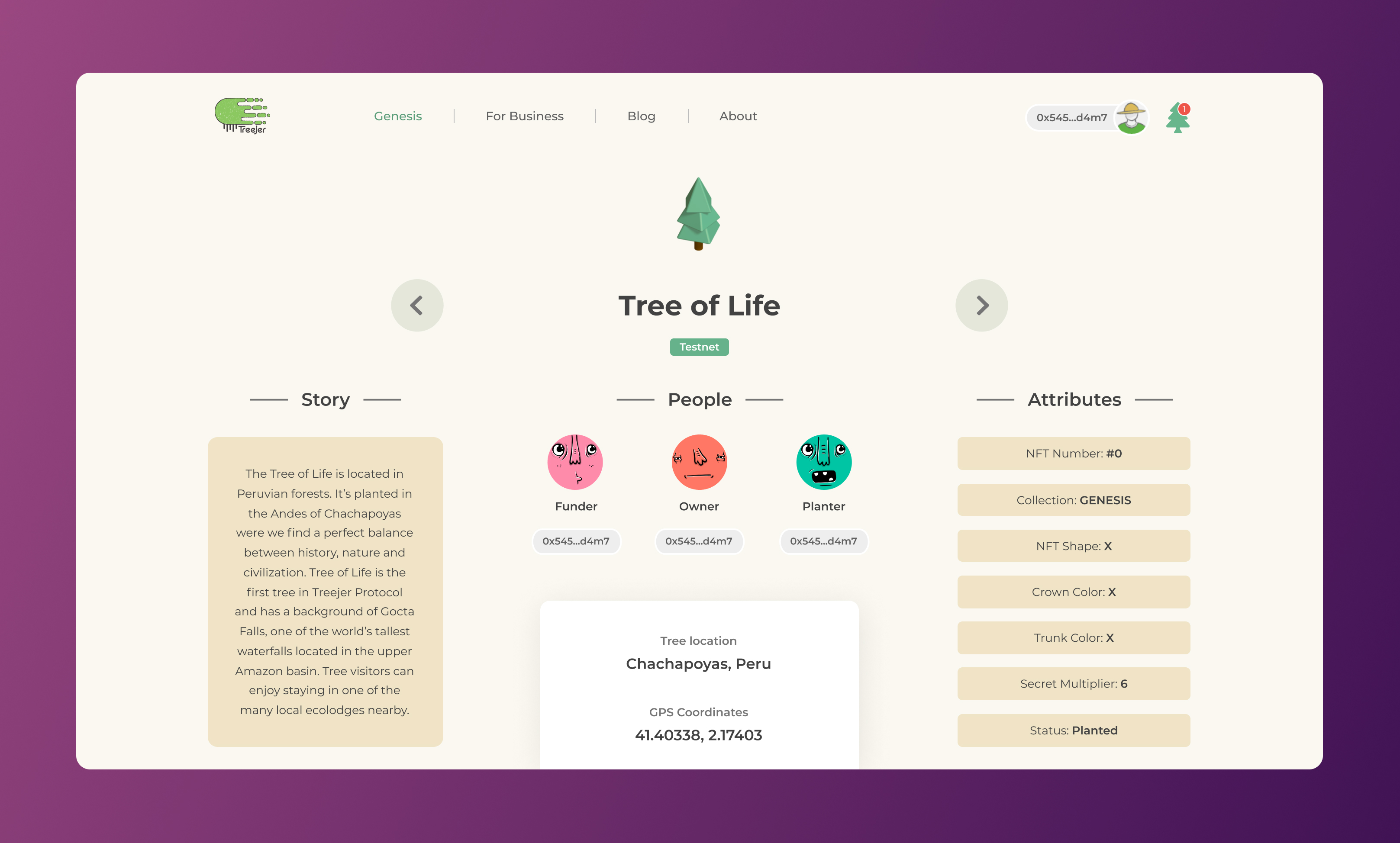This screenshot has height=843, width=1400.
Task: Click the green tree notification icon
Action: pos(1177,117)
